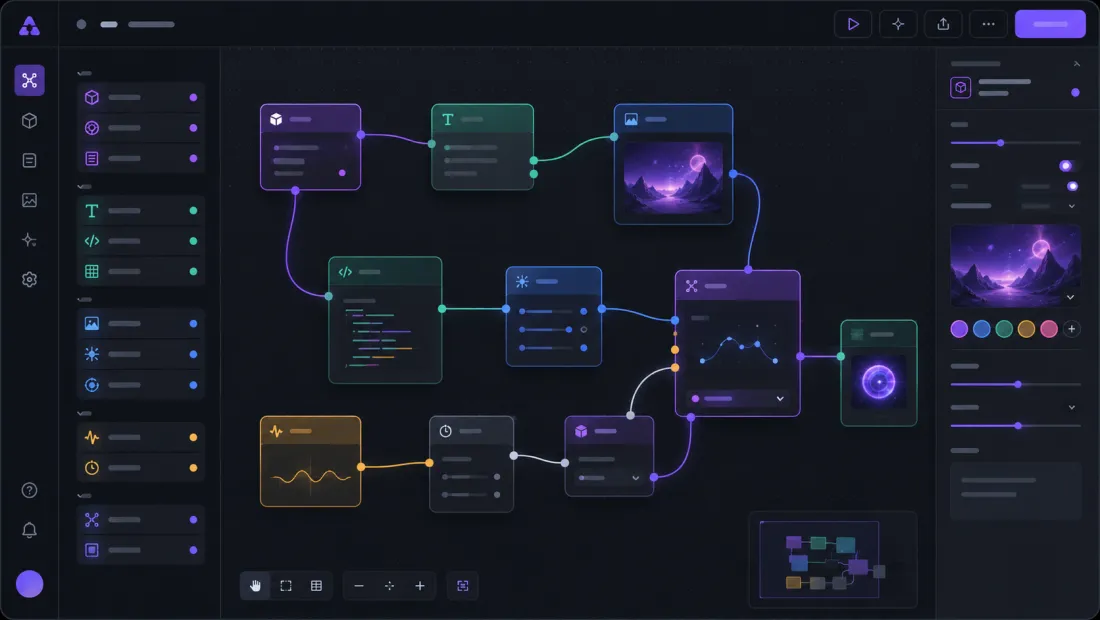Click the text field at properties panel bottom

(x=1015, y=491)
